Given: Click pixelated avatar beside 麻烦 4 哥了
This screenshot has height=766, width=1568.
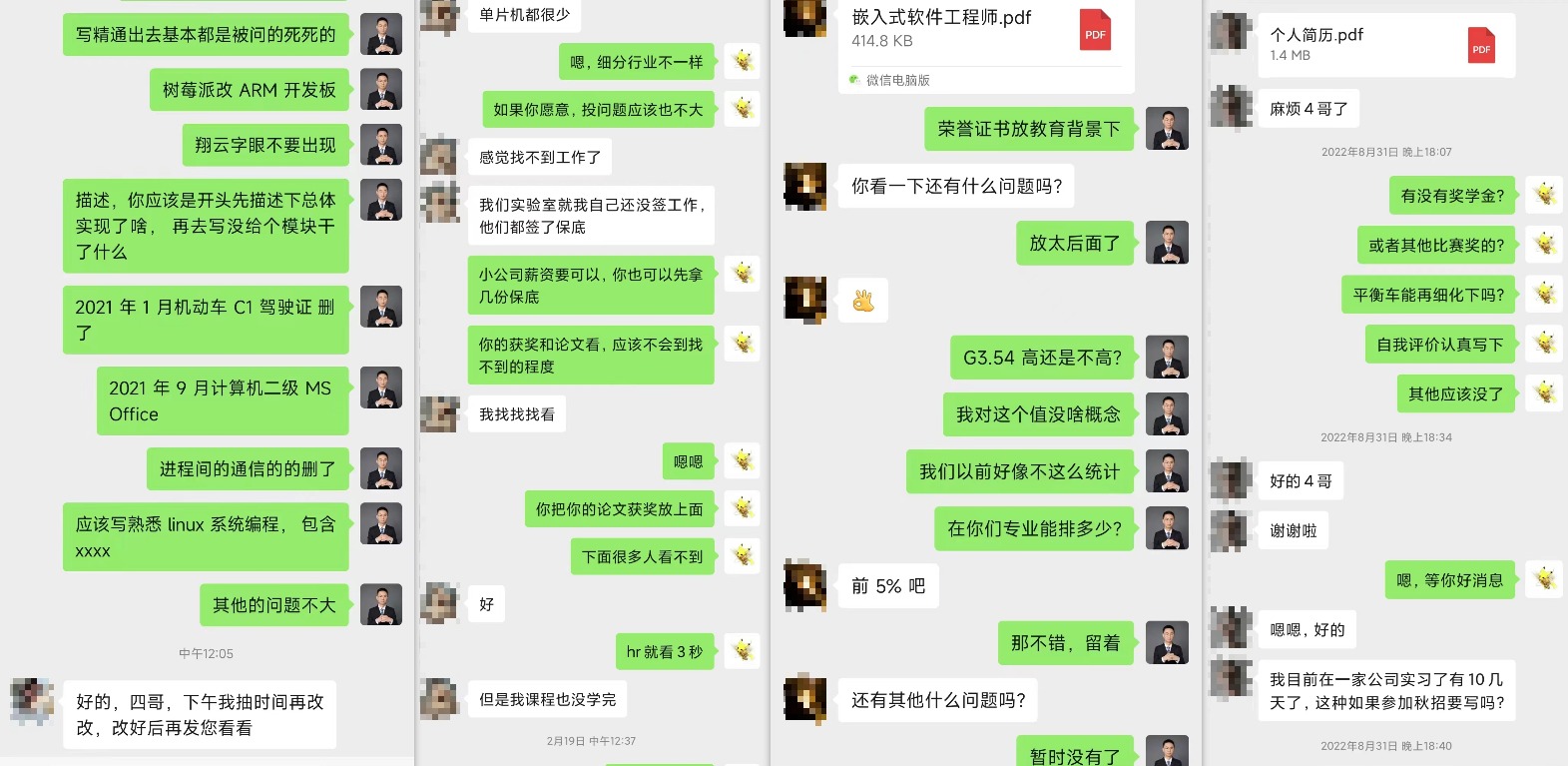Looking at the screenshot, I should [x=1231, y=108].
